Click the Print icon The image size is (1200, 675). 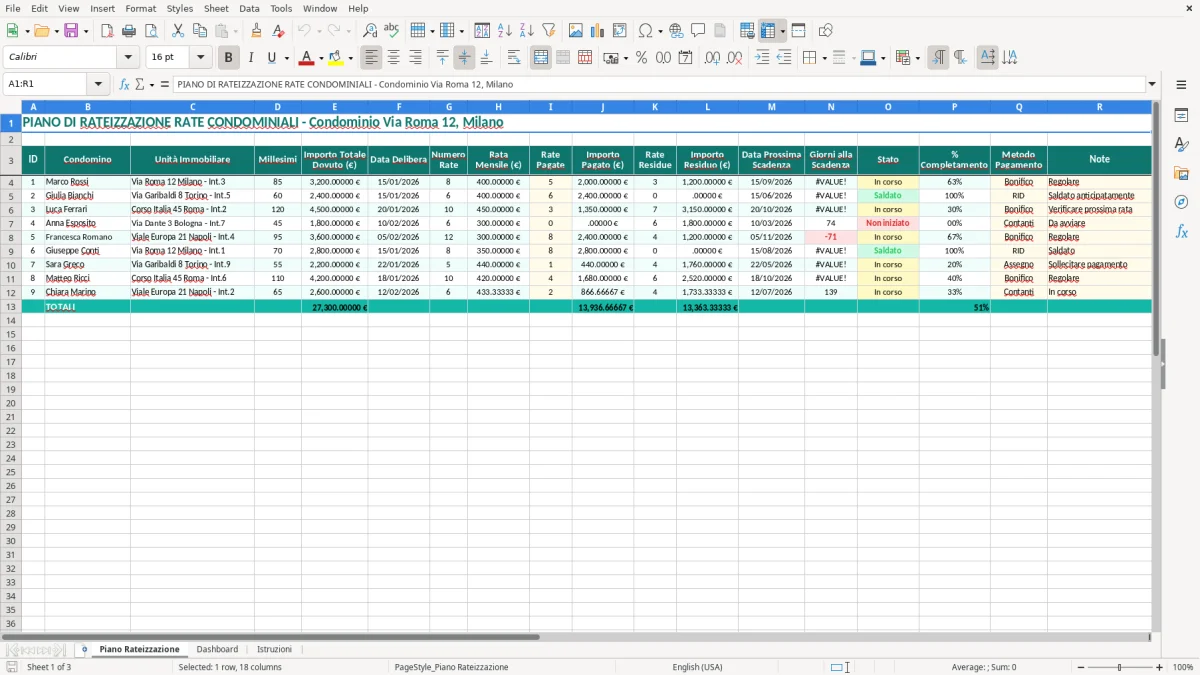pos(129,31)
